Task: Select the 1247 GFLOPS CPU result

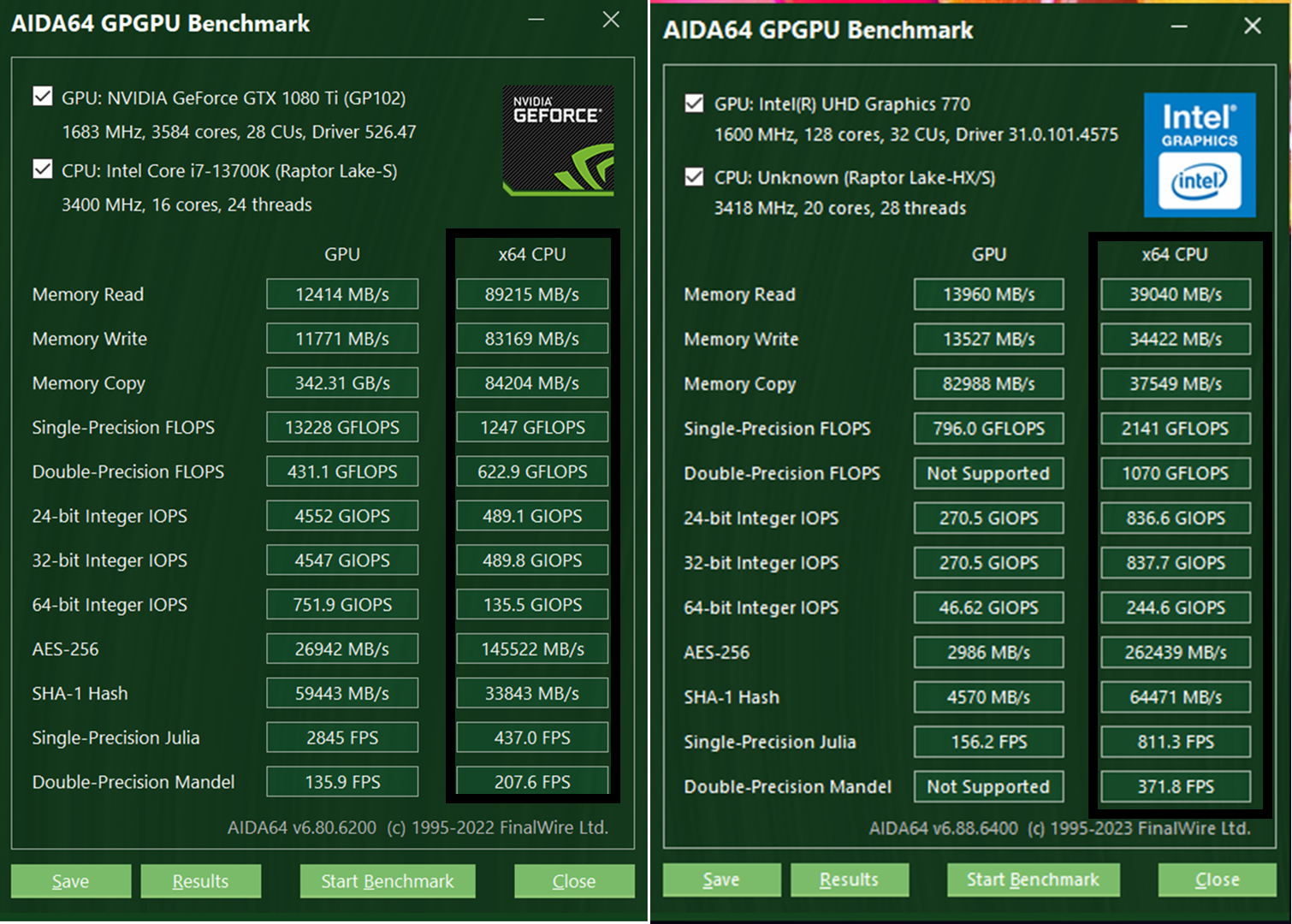Action: (532, 427)
